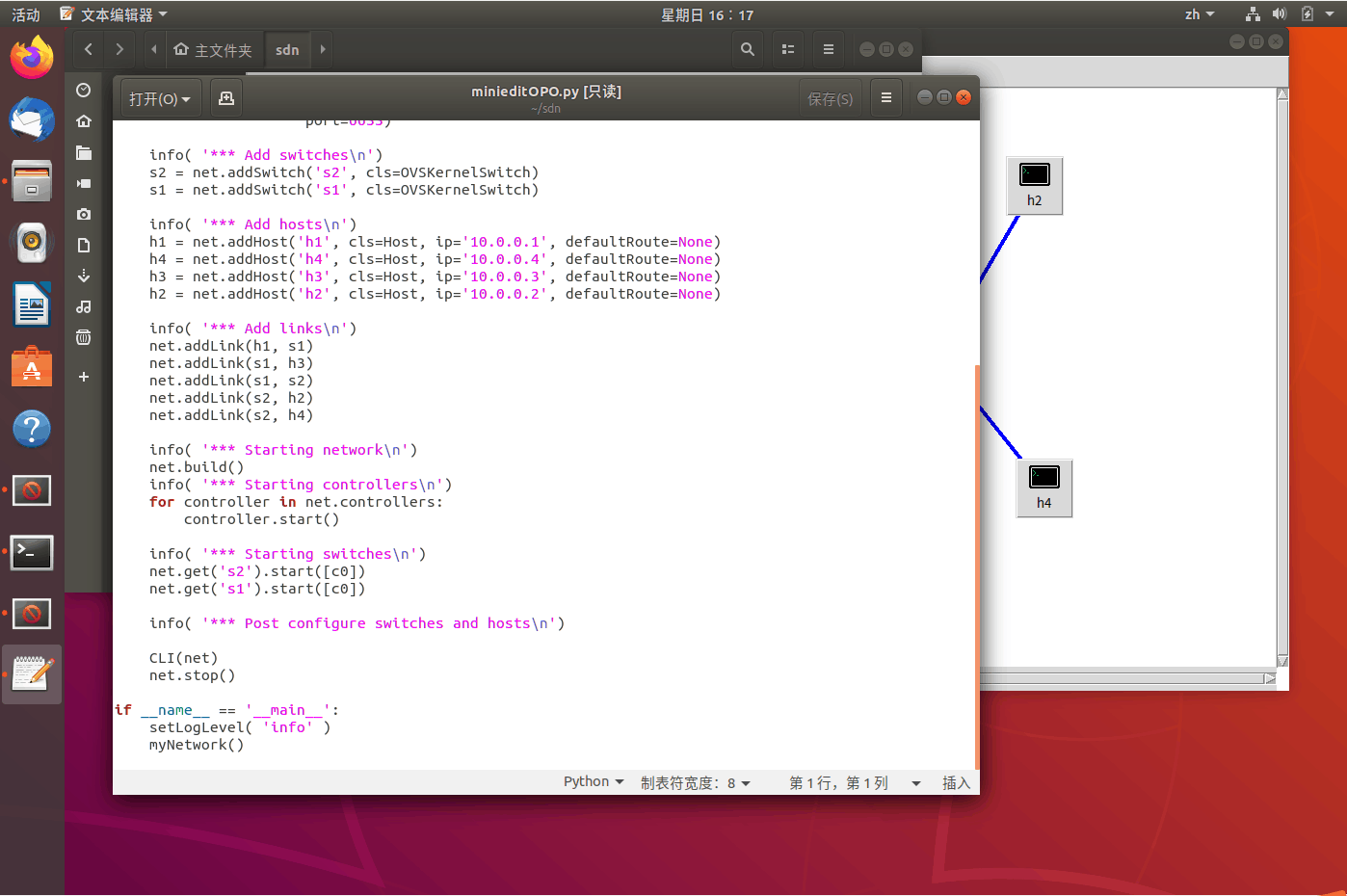Screen dimensions: 1347x896
Task: Click text editor vertical scrollbar
Action: [x=977, y=567]
